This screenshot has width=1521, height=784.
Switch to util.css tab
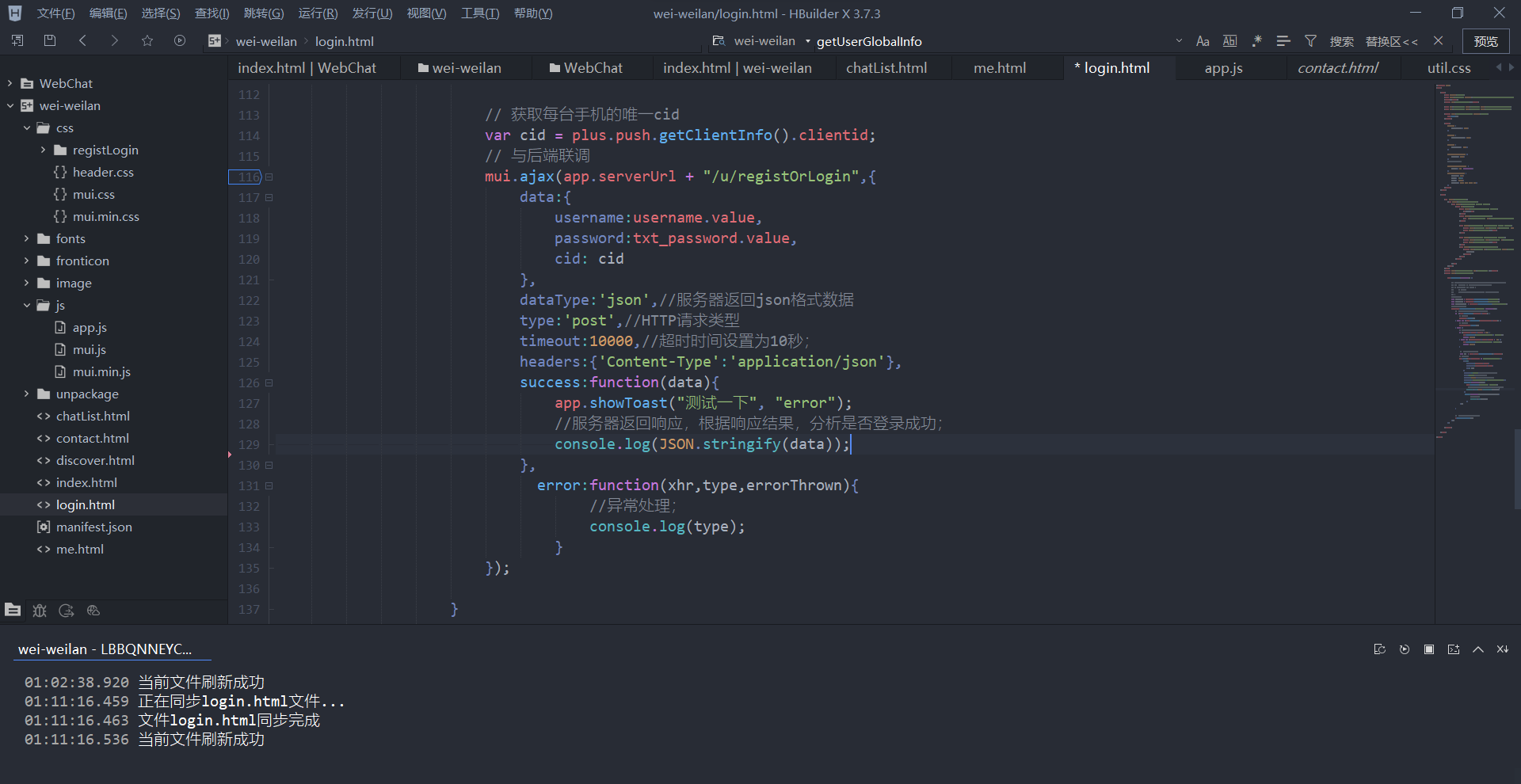1449,68
